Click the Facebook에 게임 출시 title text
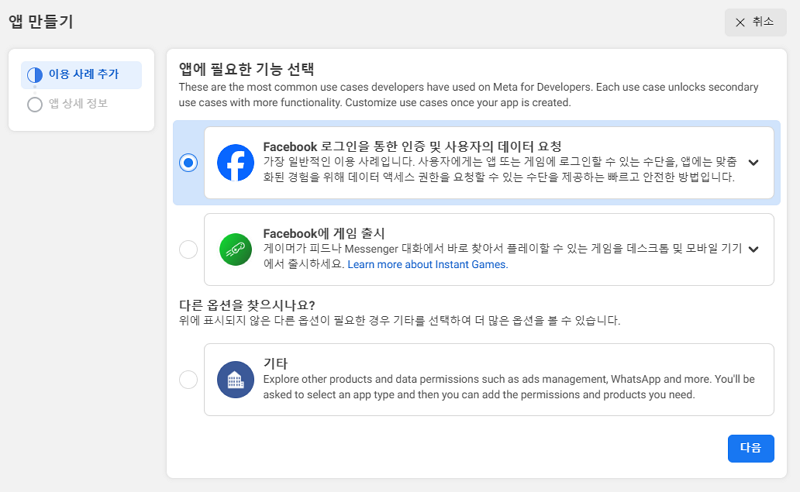 (x=324, y=234)
